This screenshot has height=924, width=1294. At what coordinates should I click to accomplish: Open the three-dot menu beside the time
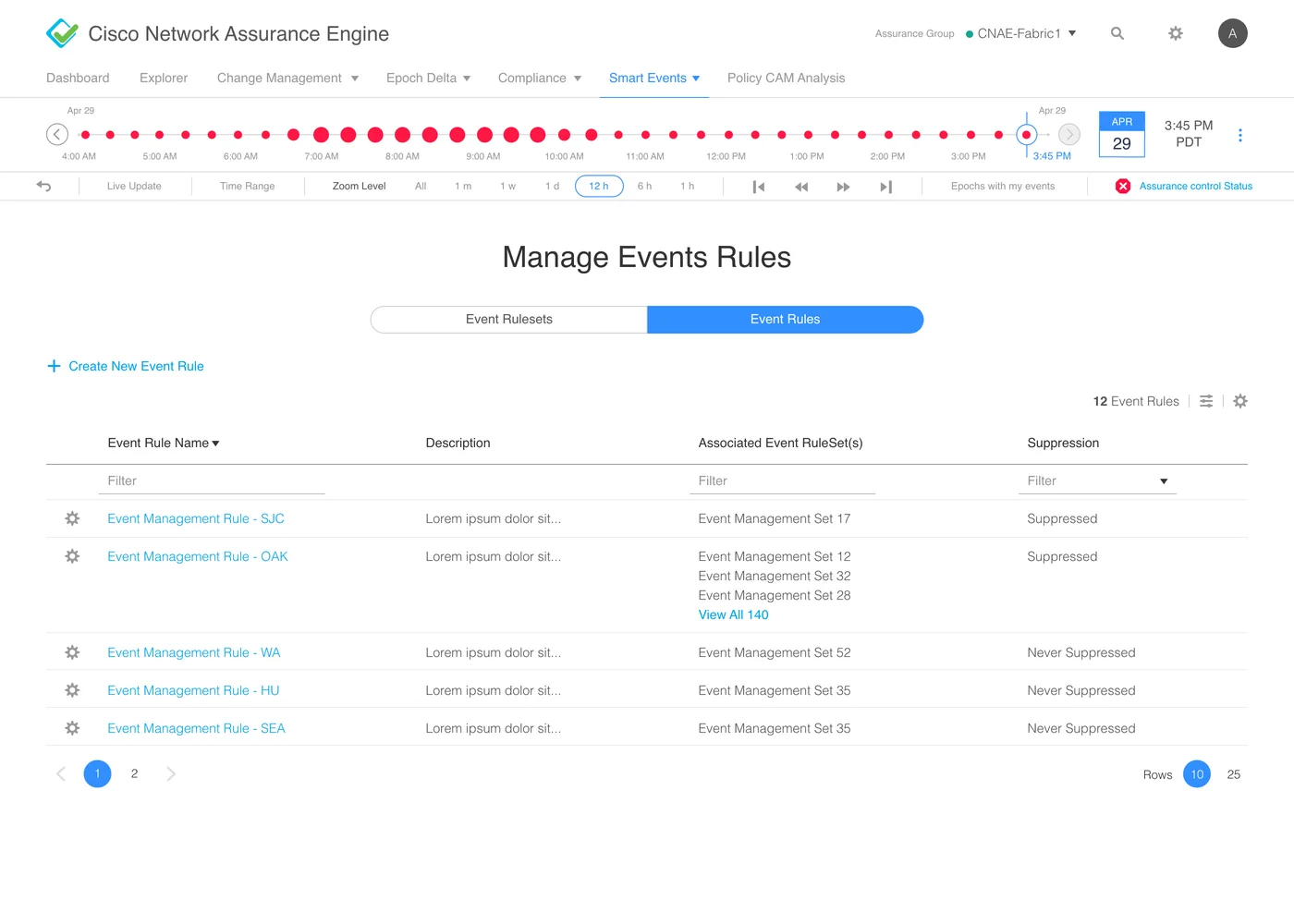(1240, 135)
